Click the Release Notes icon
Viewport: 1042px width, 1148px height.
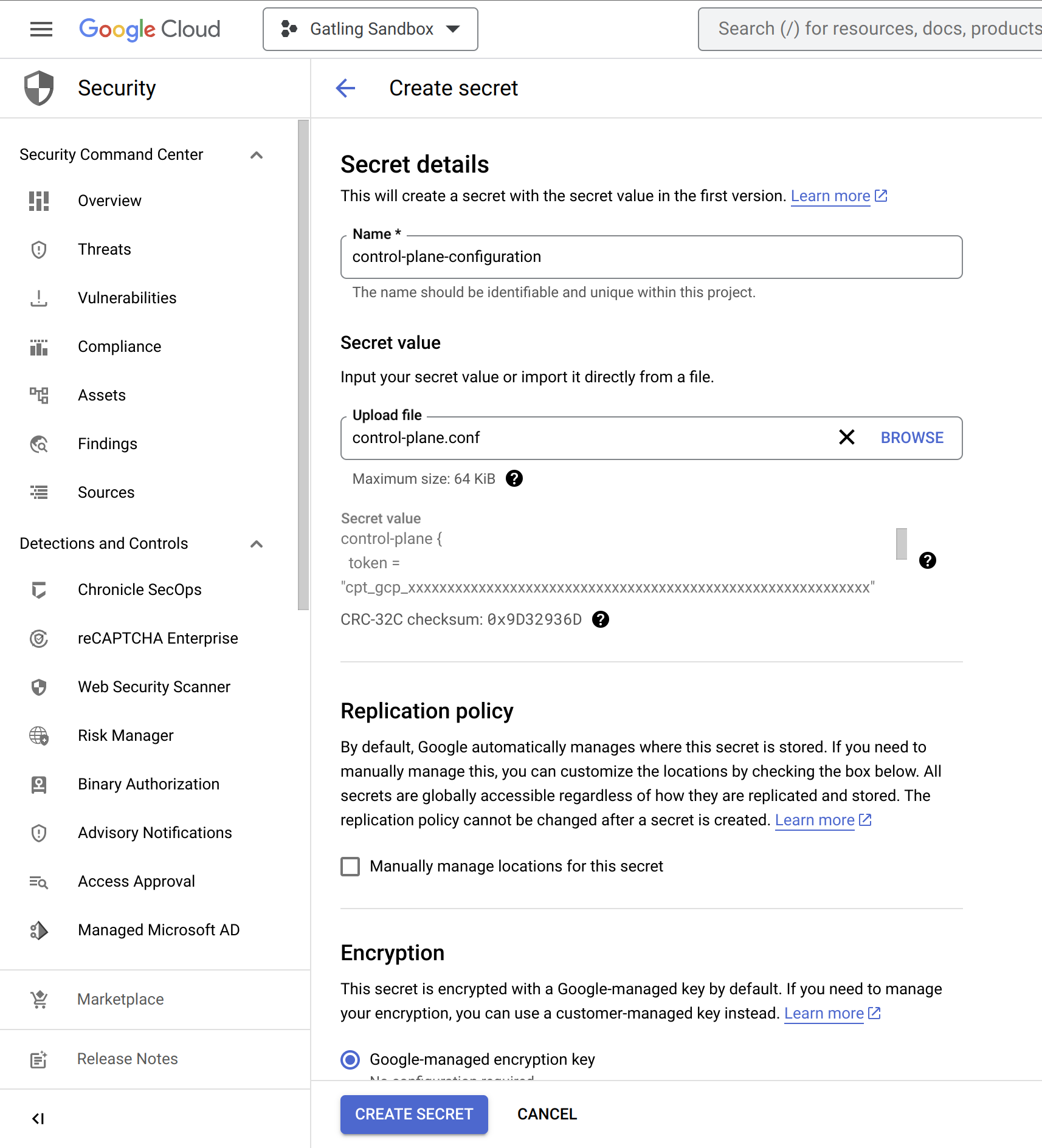(39, 1059)
